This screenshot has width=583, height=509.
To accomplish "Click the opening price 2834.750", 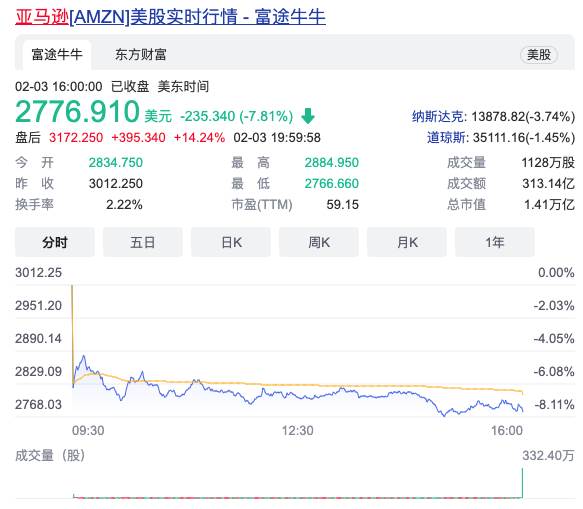I will tap(116, 162).
